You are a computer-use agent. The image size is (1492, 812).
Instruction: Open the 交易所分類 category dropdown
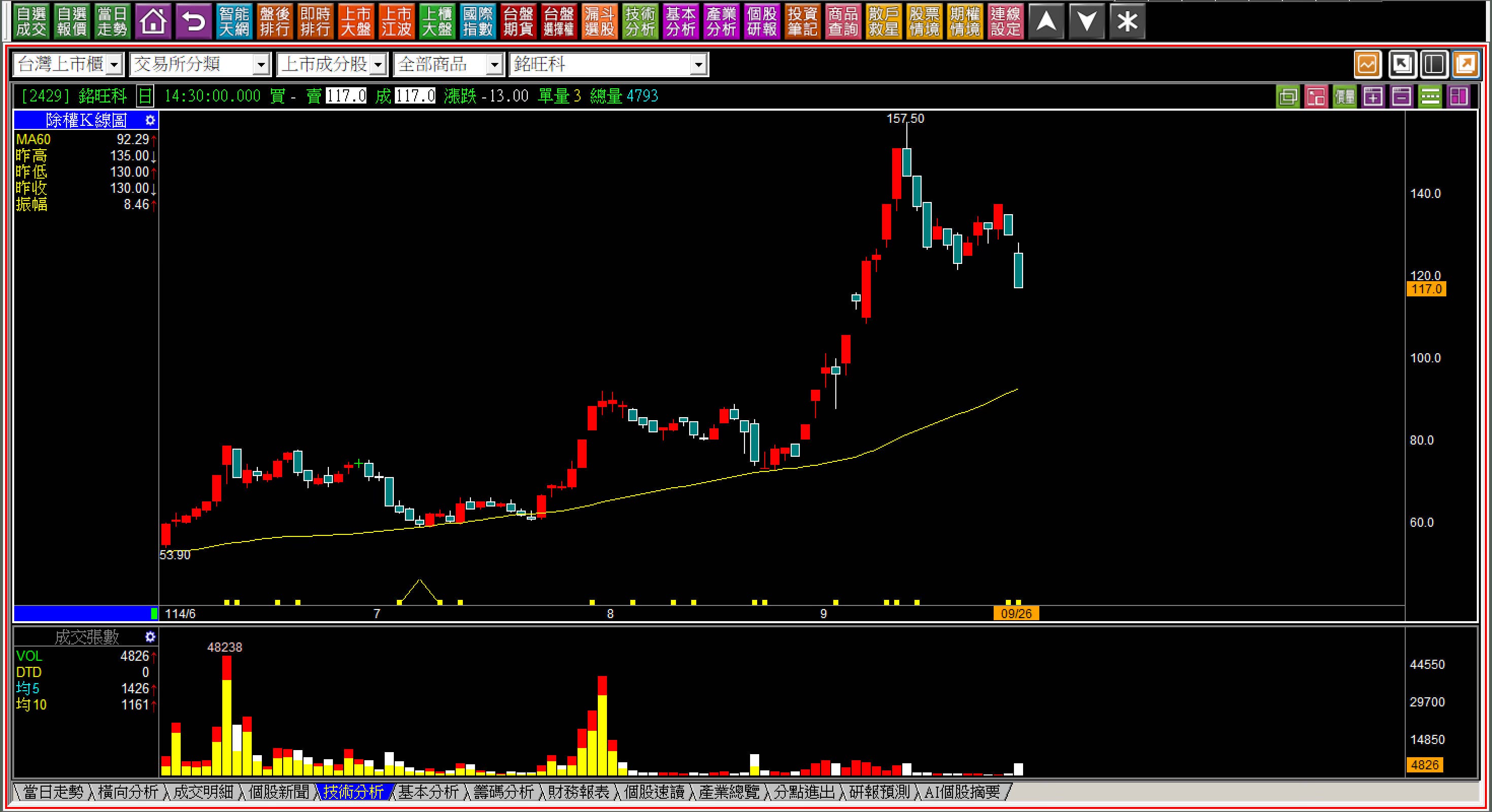pos(261,64)
